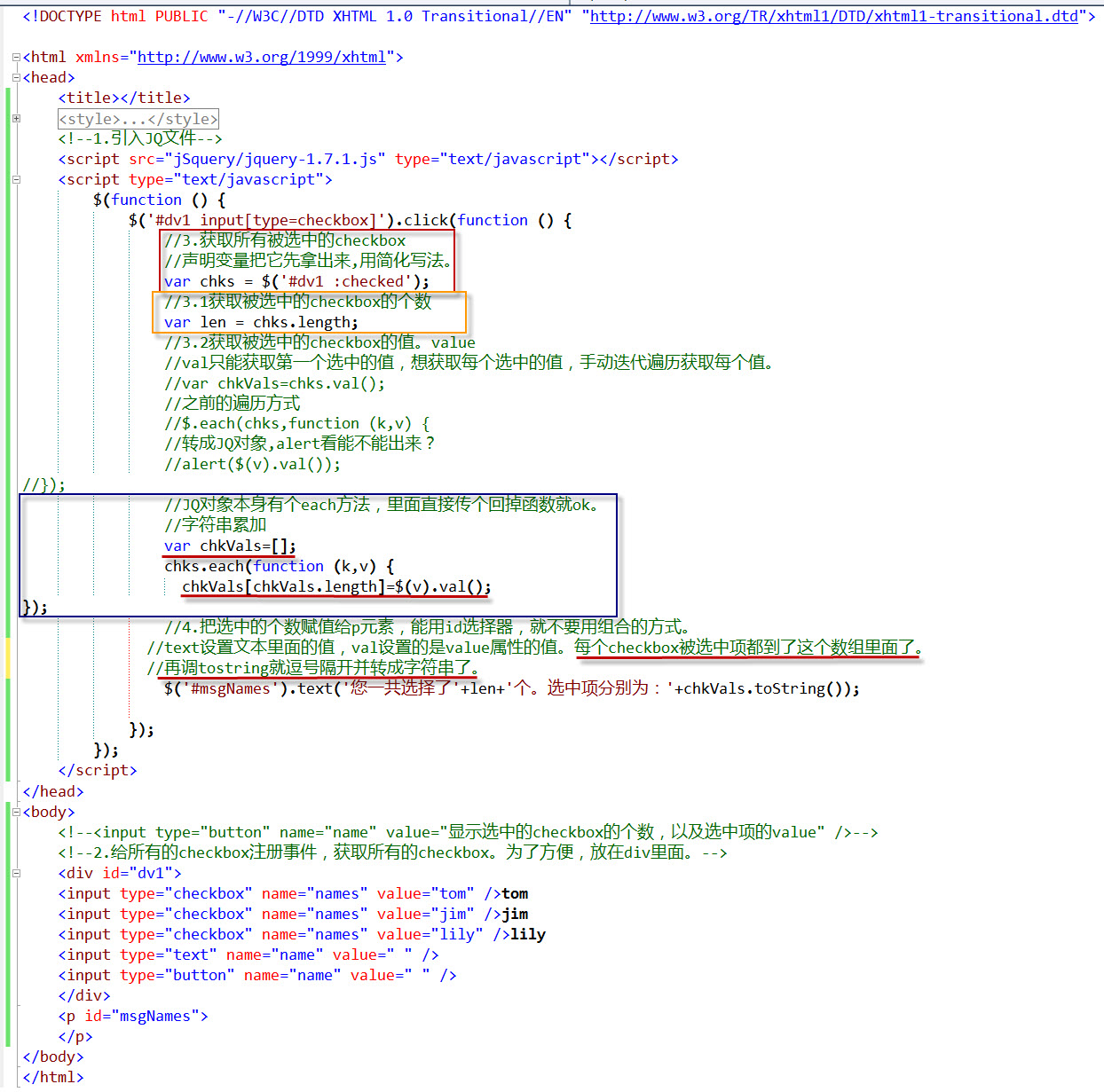This screenshot has height=1092, width=1104.
Task: Click the <p id="msgNames"> line
Action: pos(133,1016)
